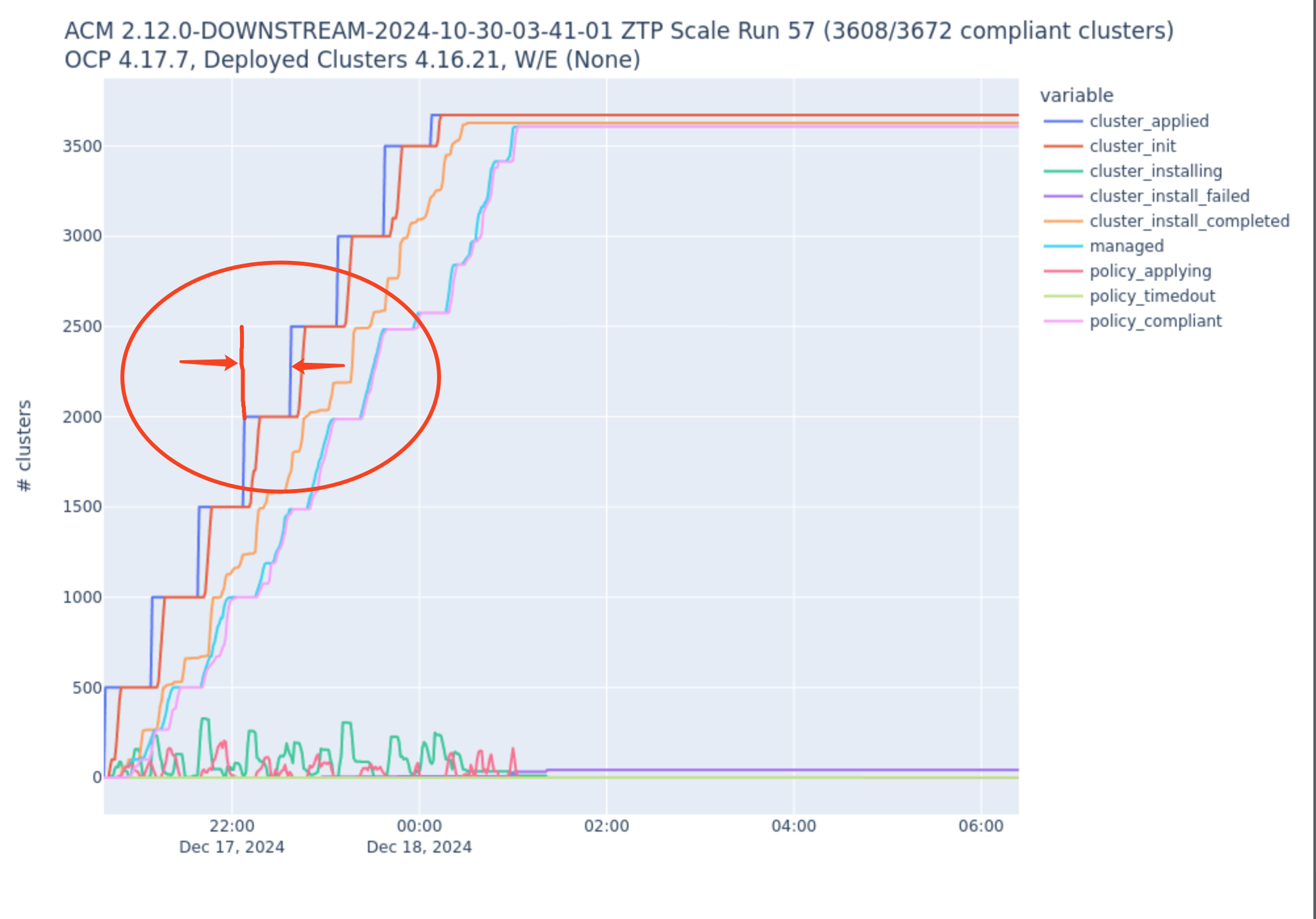Hide the cluster_init trace via legend

point(1132,146)
